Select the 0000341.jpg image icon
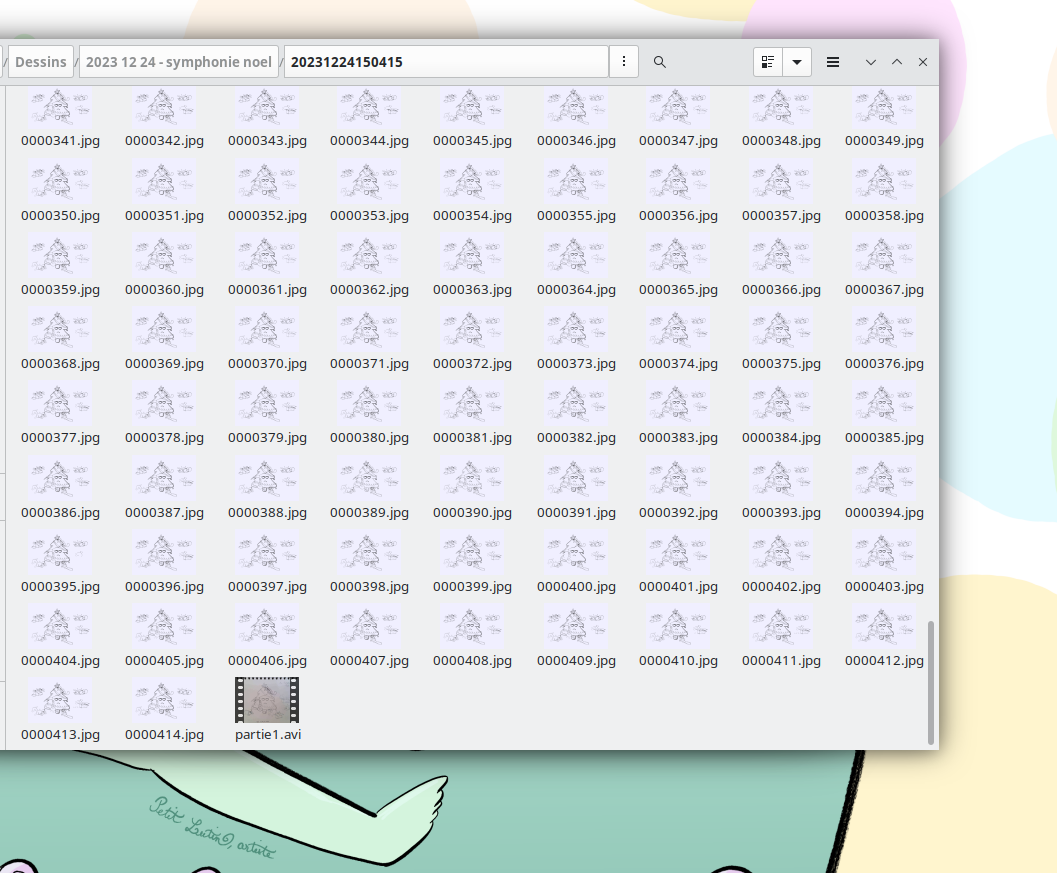This screenshot has height=873, width=1057. 60,107
